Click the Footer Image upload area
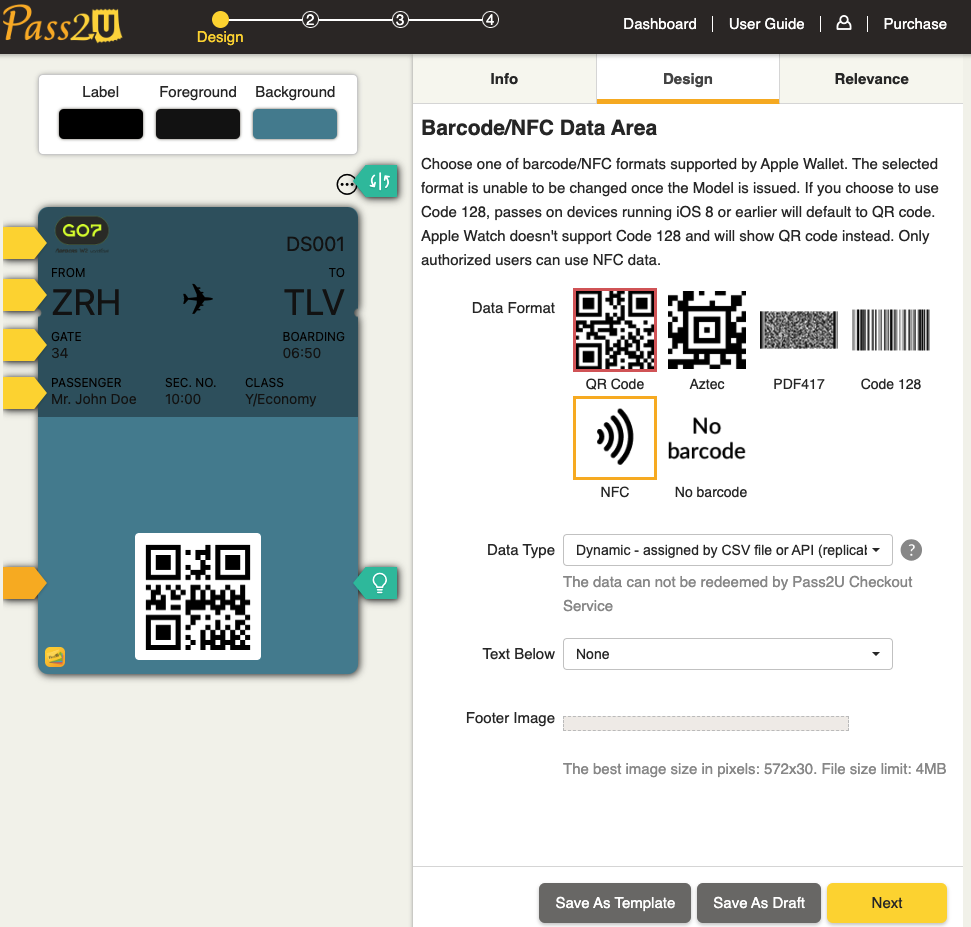 [706, 722]
